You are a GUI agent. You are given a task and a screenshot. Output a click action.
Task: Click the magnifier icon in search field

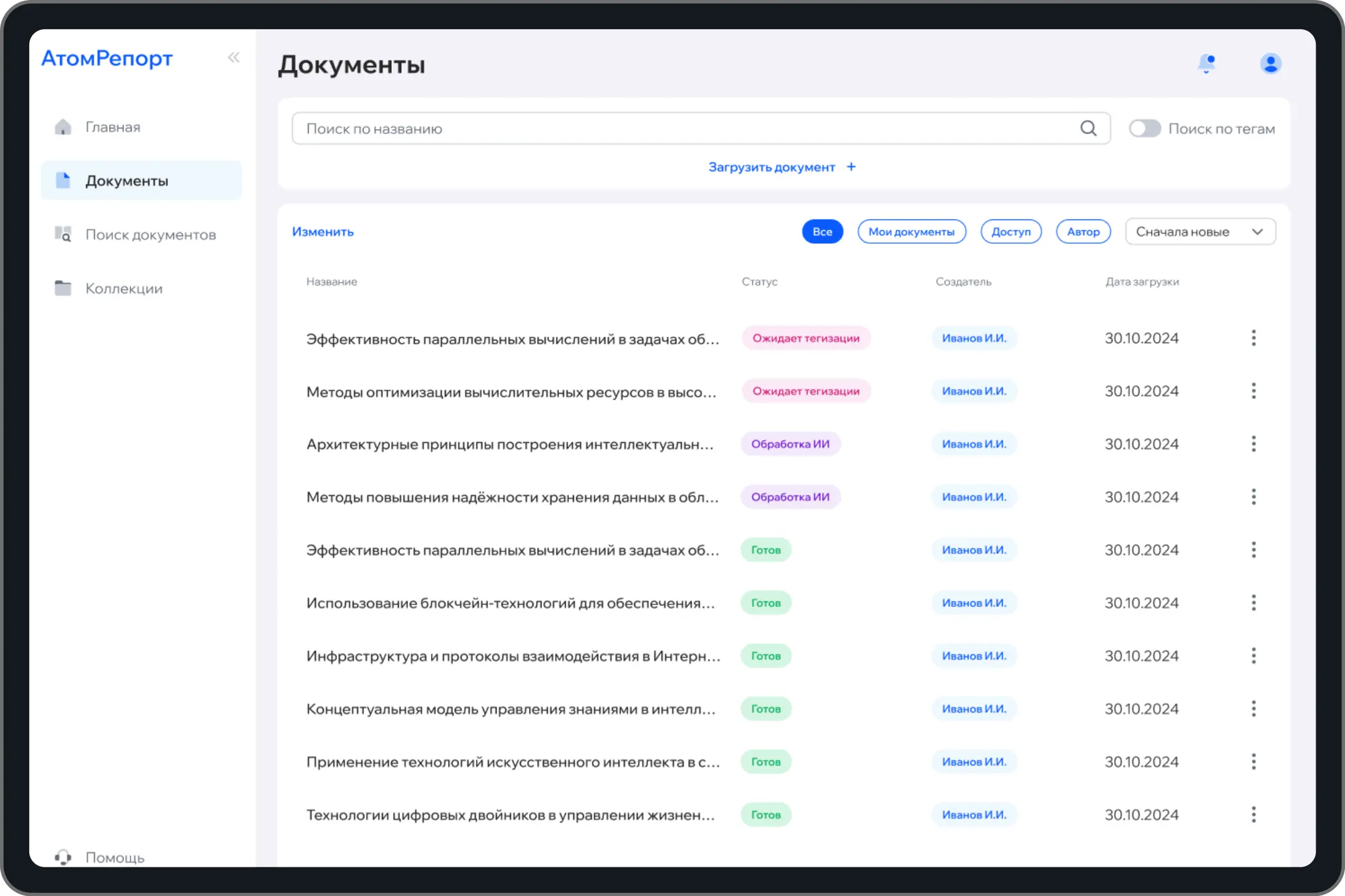[1088, 128]
